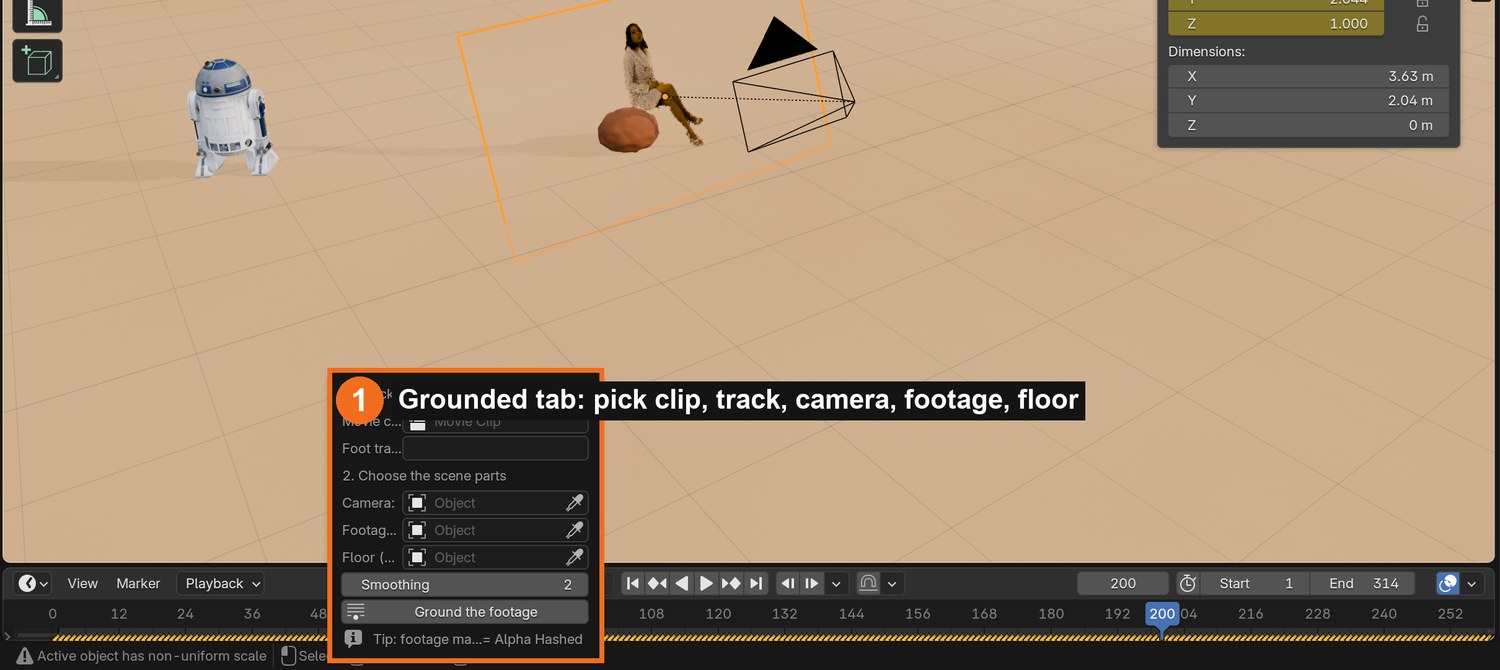The image size is (1500, 670).
Task: Jump to the next keyframe
Action: [731, 583]
